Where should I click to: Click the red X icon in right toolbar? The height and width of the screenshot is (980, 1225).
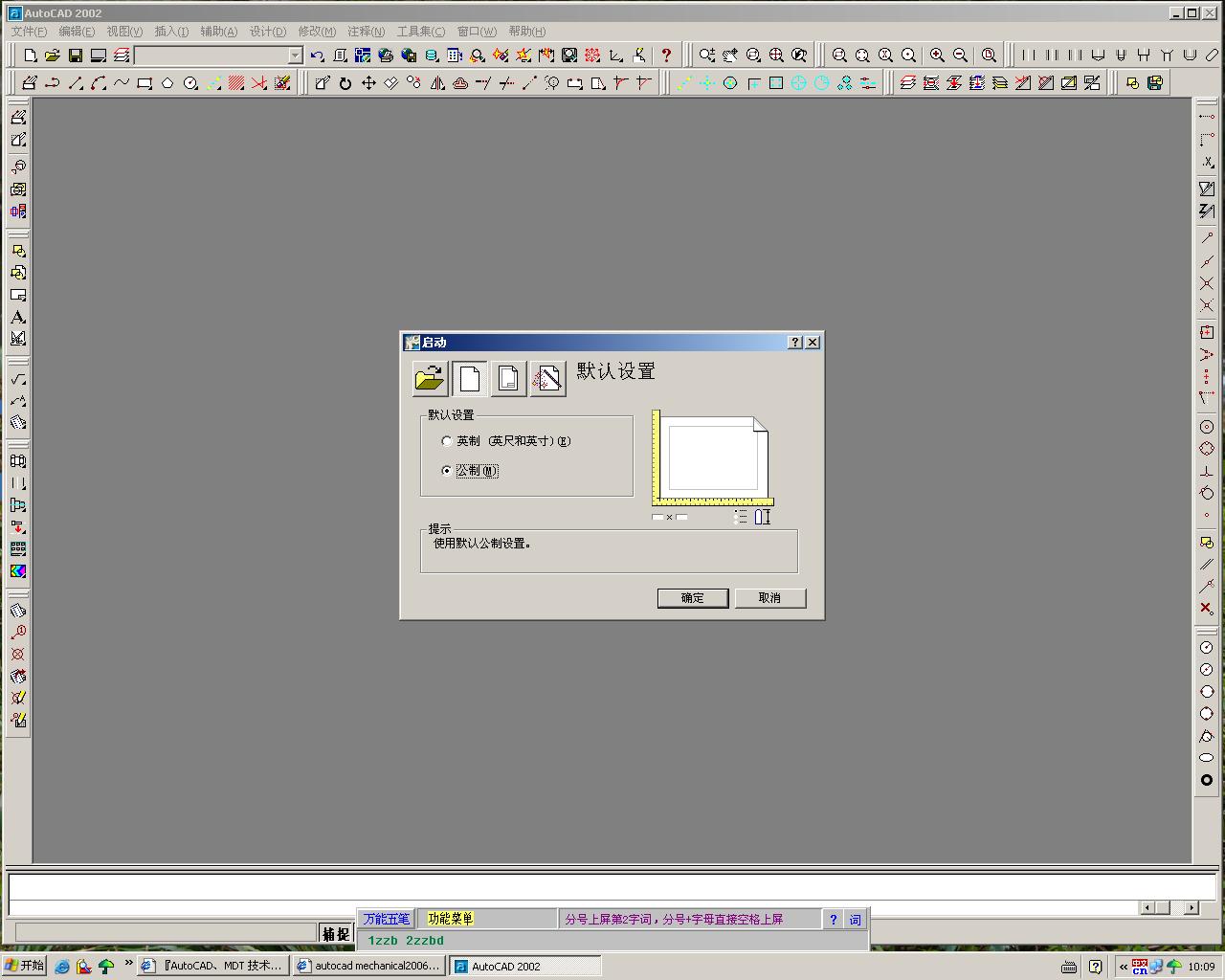1207,609
